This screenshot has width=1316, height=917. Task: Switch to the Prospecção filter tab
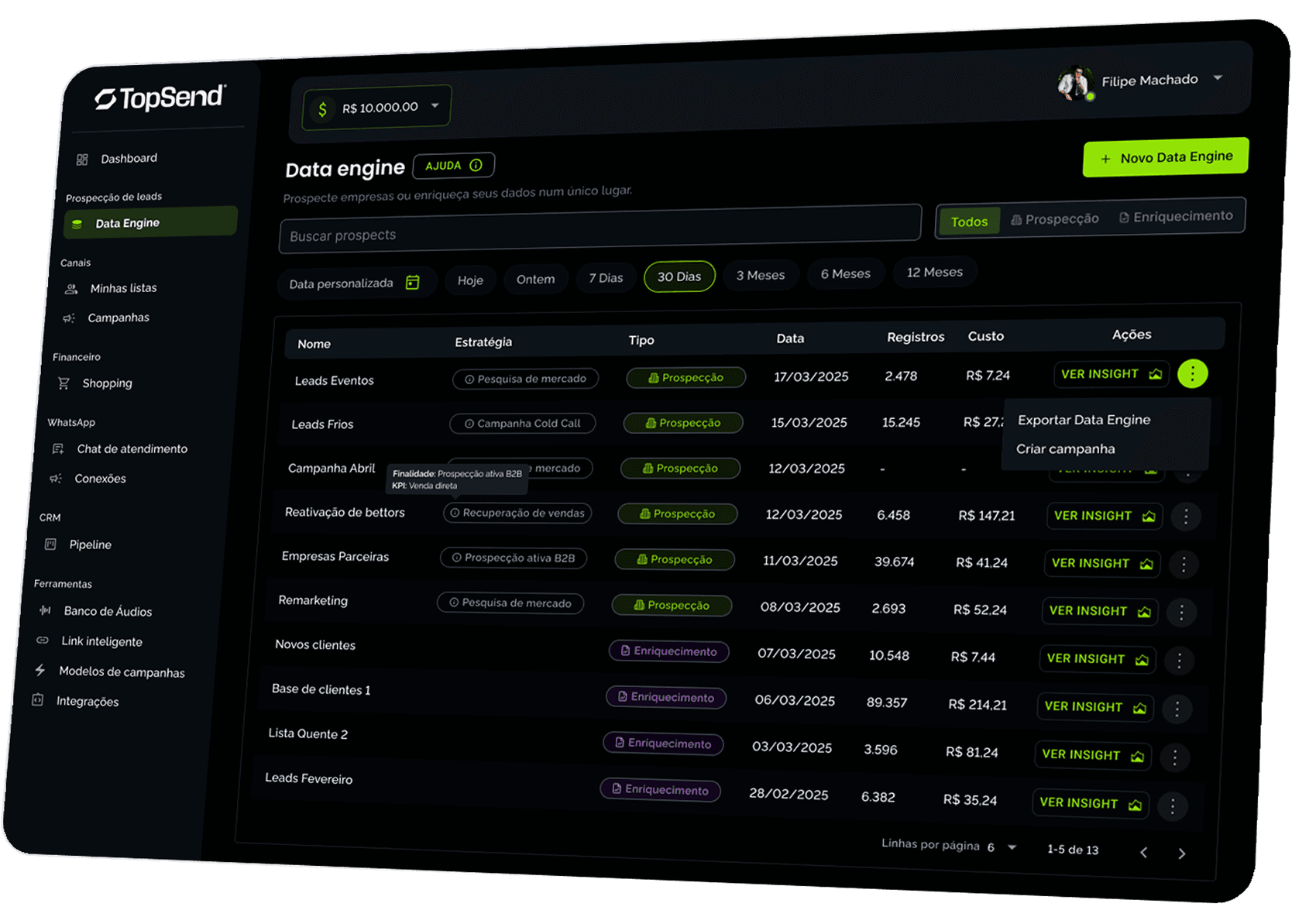pyautogui.click(x=1055, y=219)
